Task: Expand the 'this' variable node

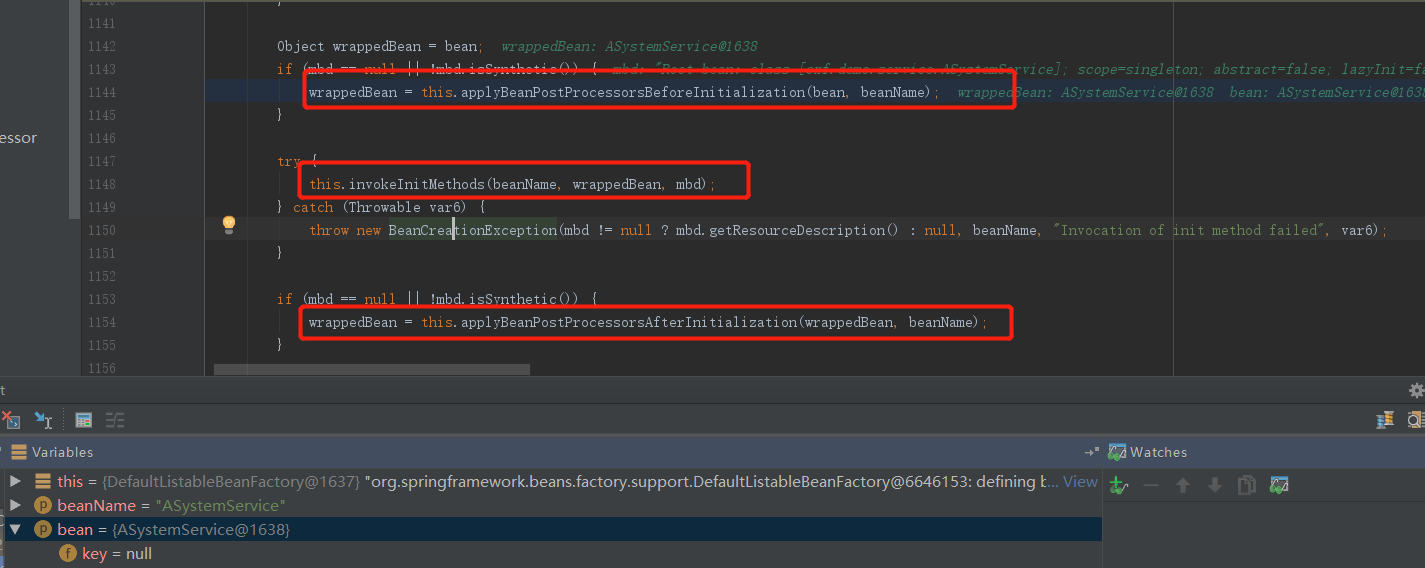Action: pyautogui.click(x=15, y=481)
